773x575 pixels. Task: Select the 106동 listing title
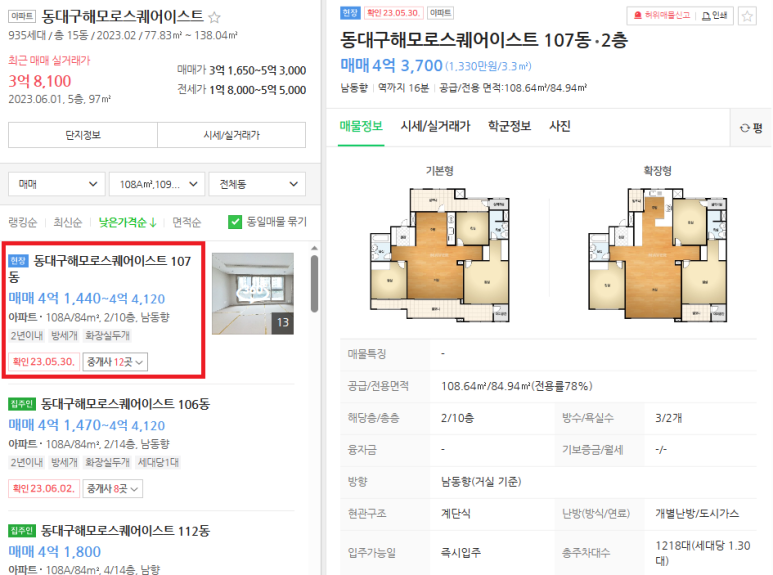125,404
